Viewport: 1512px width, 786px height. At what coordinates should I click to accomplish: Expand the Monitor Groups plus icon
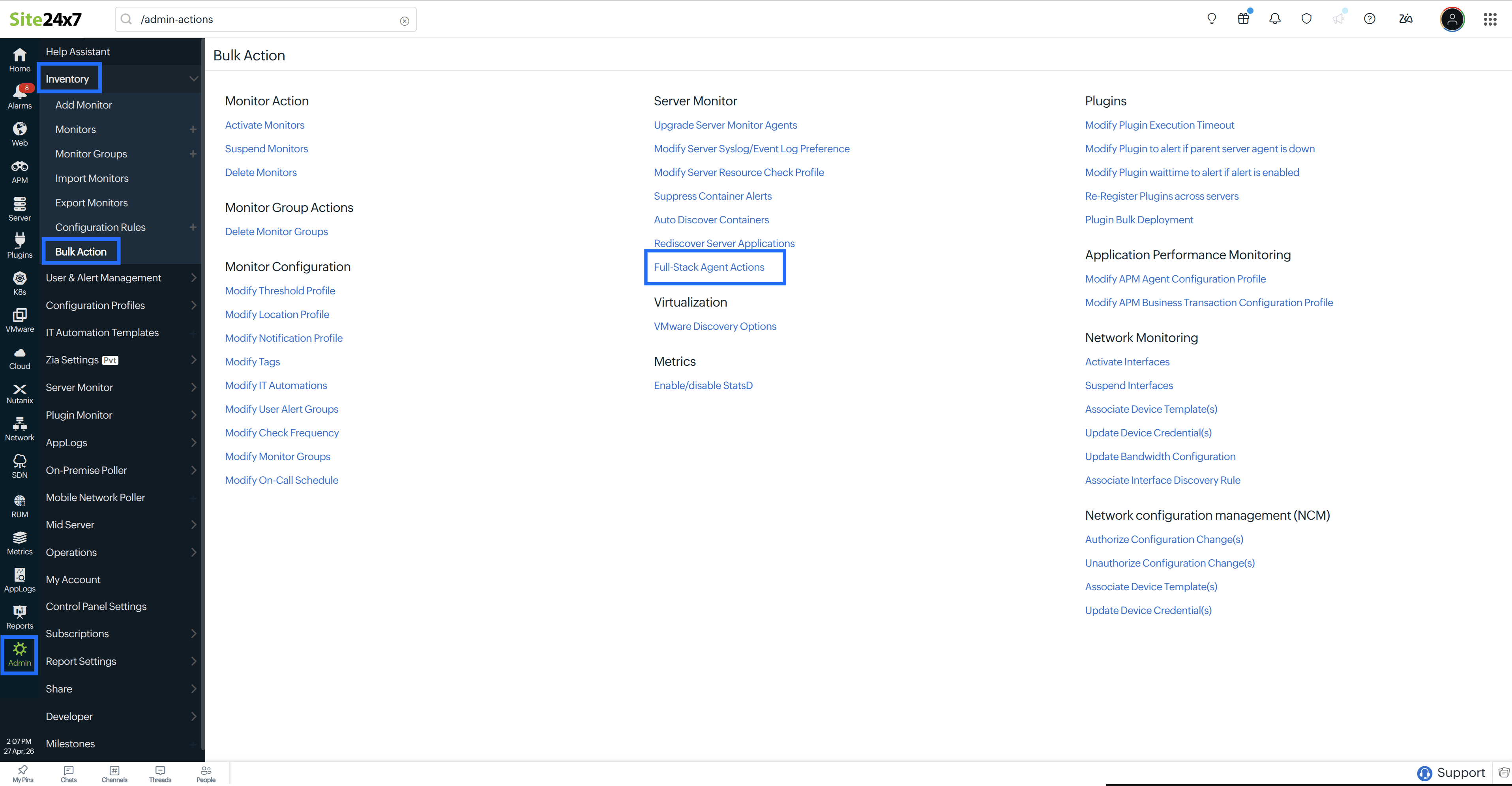[193, 154]
